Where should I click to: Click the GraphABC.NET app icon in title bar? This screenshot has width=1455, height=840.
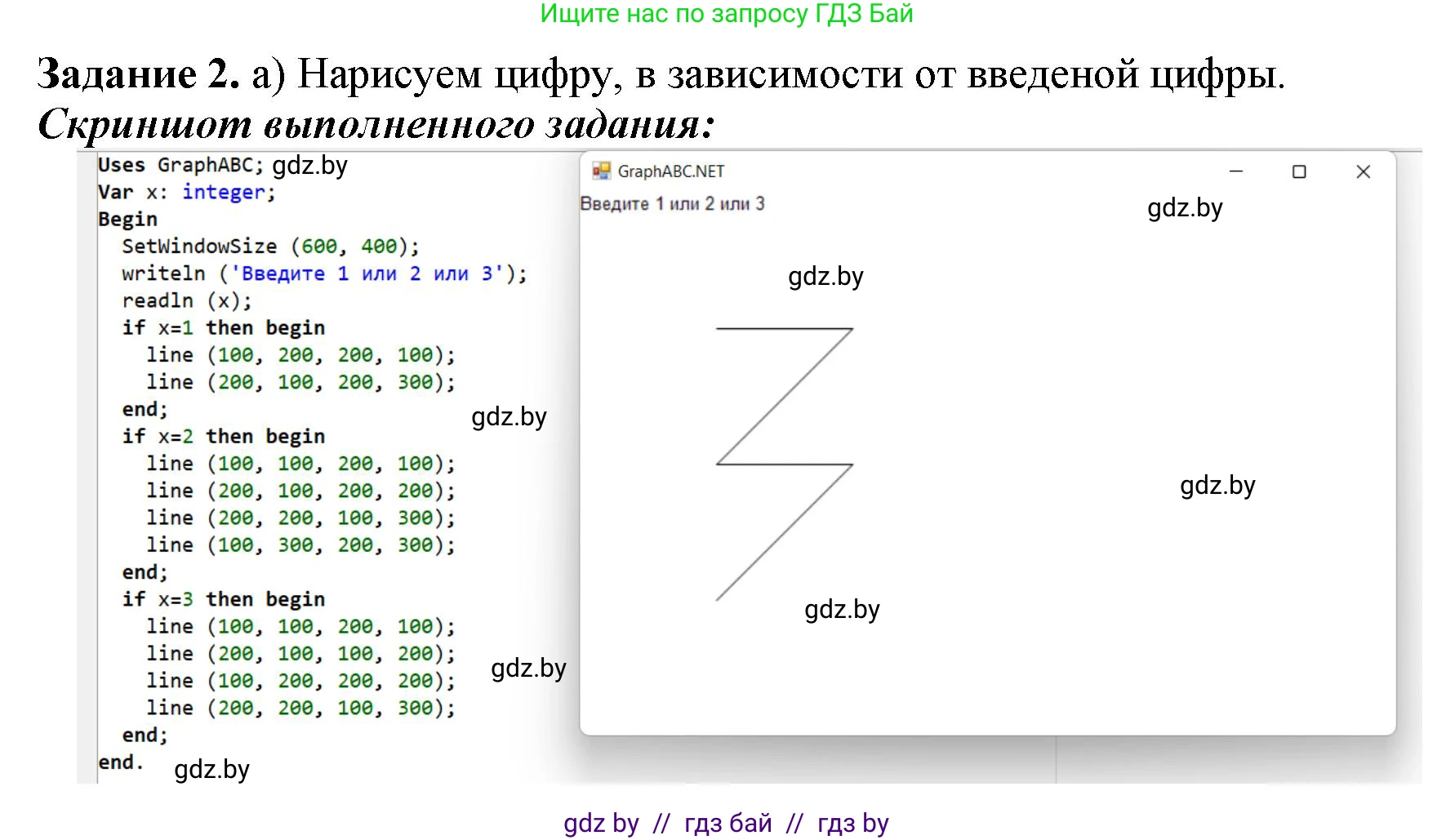[602, 171]
